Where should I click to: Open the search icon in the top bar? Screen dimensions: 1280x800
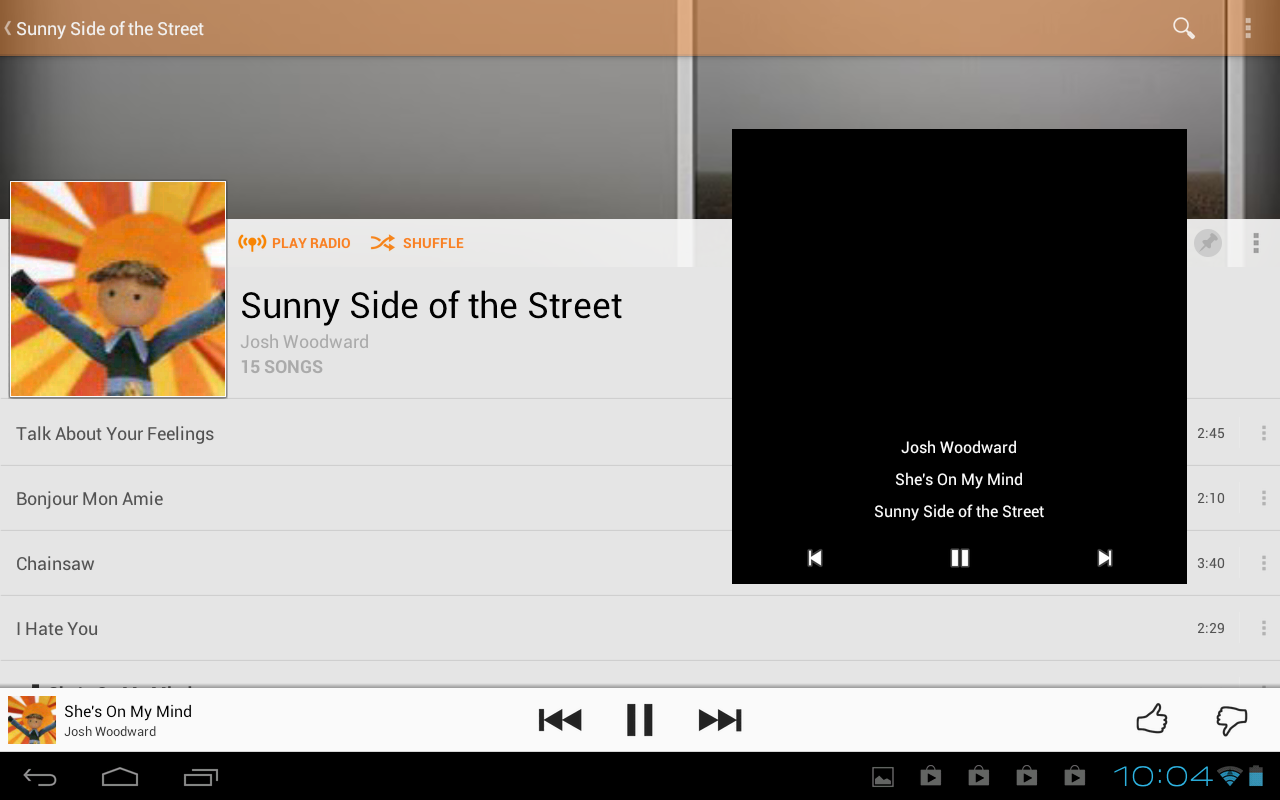coord(1183,28)
